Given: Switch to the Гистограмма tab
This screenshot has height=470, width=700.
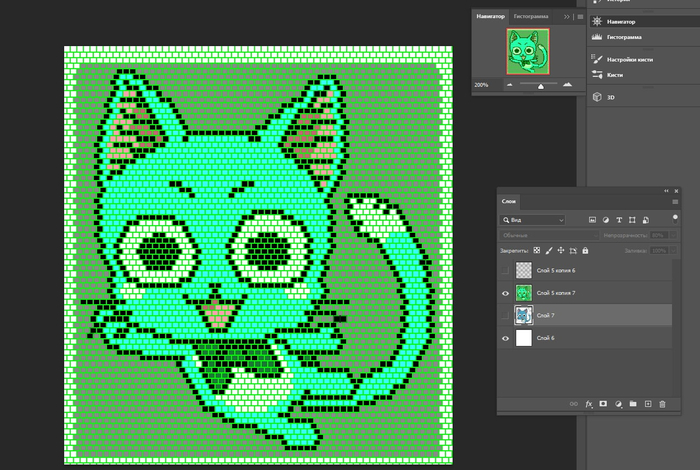Looking at the screenshot, I should pyautogui.click(x=531, y=17).
